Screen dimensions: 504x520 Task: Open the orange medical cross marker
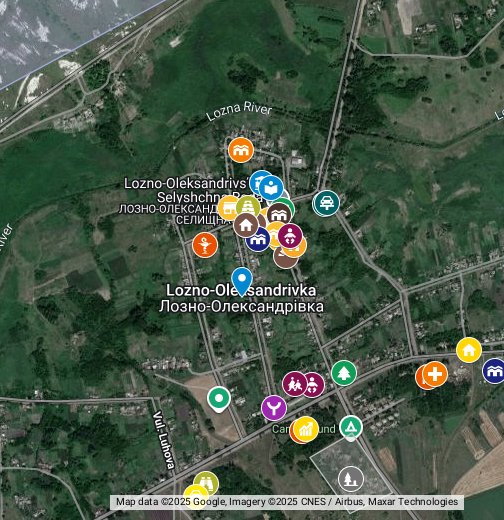435,374
